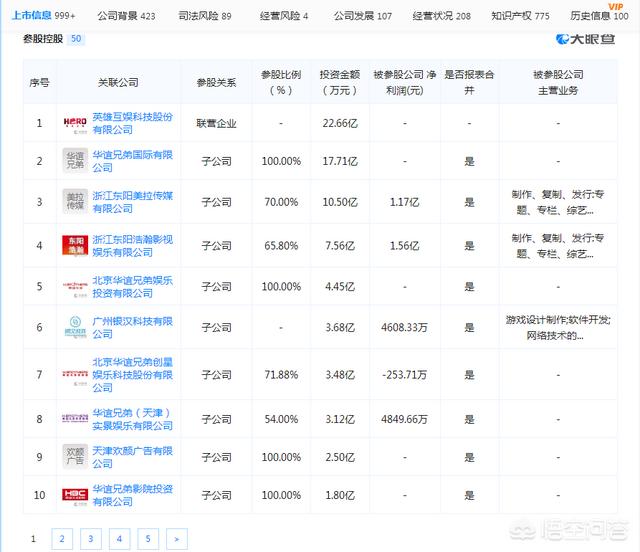Open 英雄互娱科技股份有限公司 link
Viewport: 640px width, 552px height.
click(133, 123)
